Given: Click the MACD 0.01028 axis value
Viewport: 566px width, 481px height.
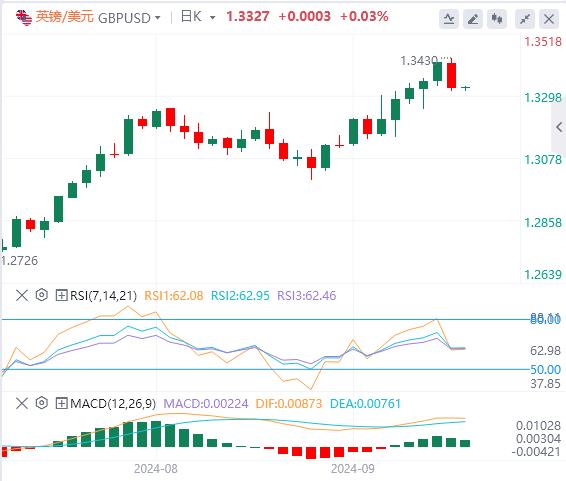Looking at the screenshot, I should (x=538, y=426).
